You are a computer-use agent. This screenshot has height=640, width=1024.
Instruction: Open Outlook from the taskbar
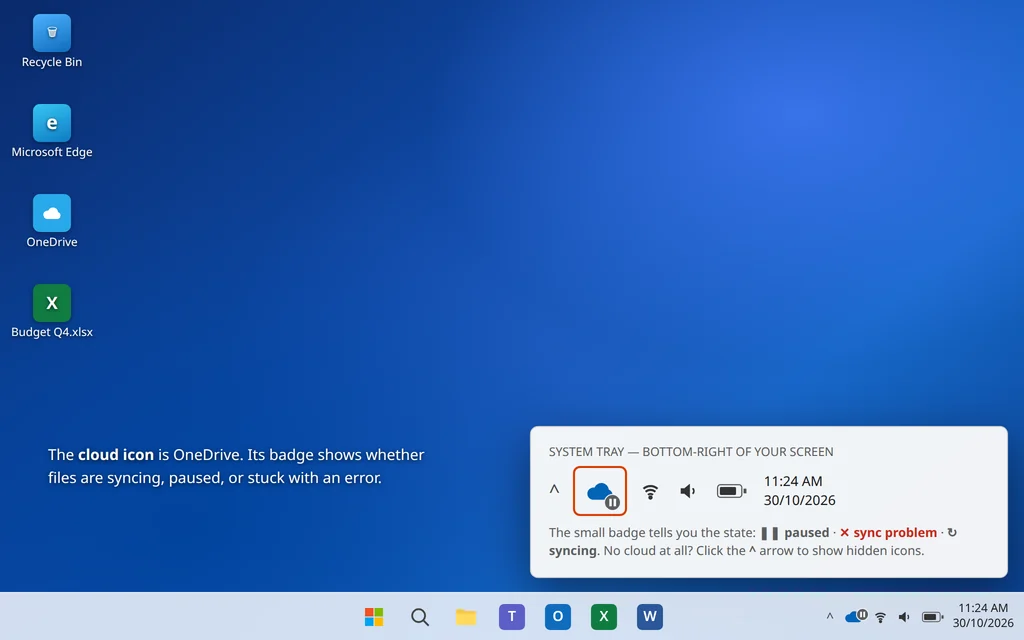tap(558, 616)
